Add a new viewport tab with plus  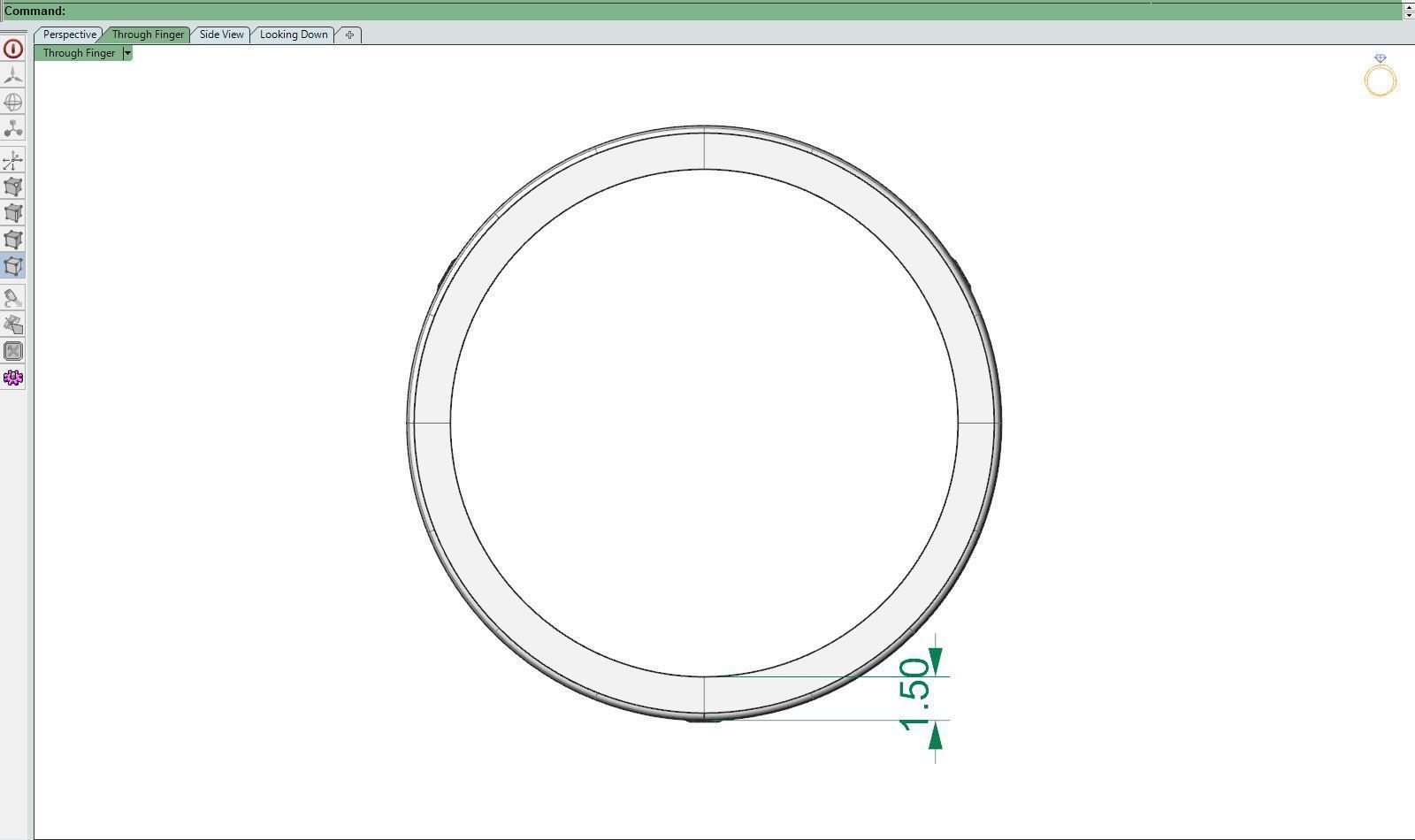(349, 34)
